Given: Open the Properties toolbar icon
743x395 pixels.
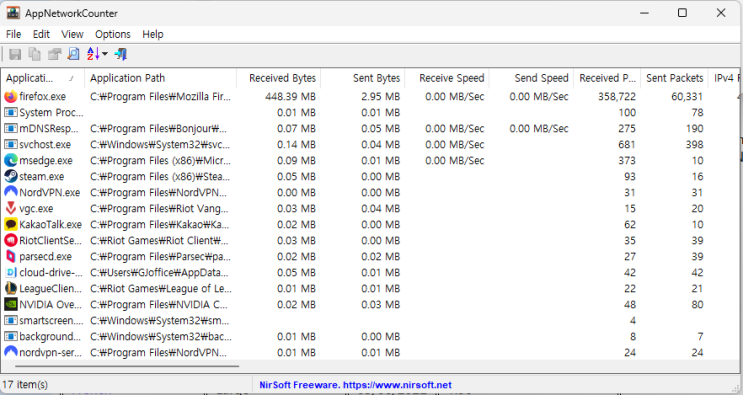Looking at the screenshot, I should pyautogui.click(x=54, y=54).
